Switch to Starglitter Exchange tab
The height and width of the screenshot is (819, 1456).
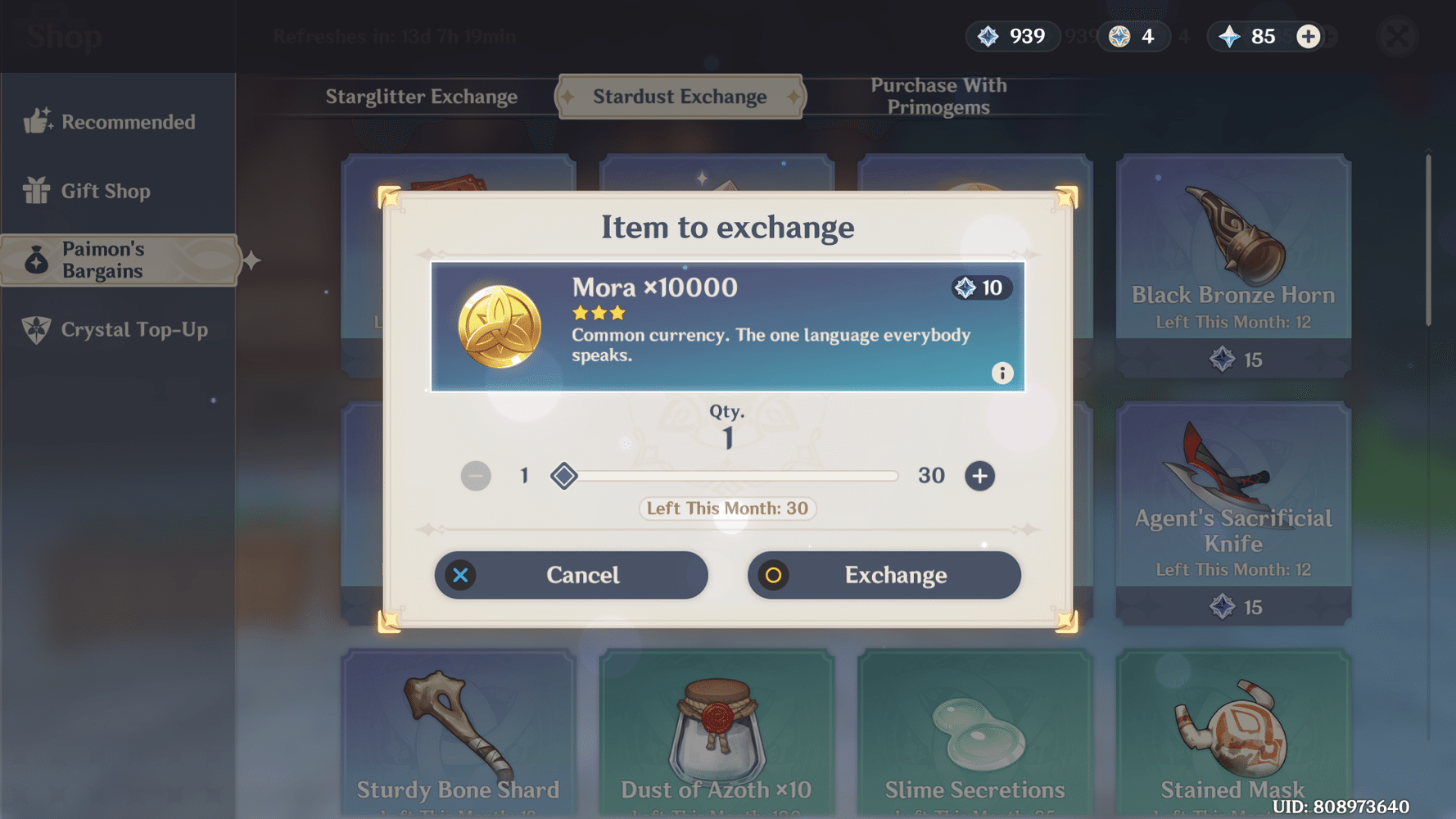pyautogui.click(x=422, y=97)
